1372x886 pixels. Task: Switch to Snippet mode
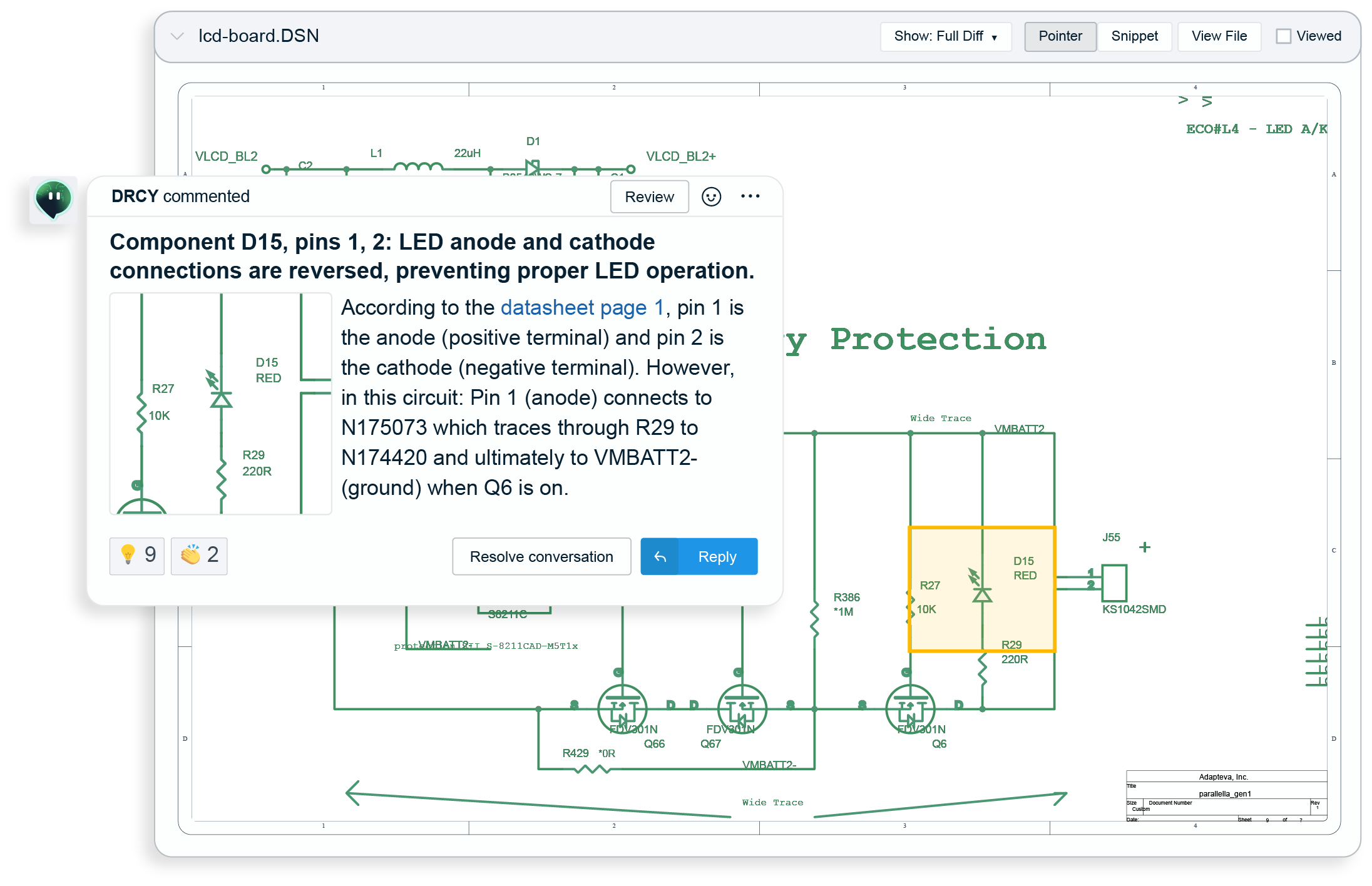pyautogui.click(x=1134, y=36)
